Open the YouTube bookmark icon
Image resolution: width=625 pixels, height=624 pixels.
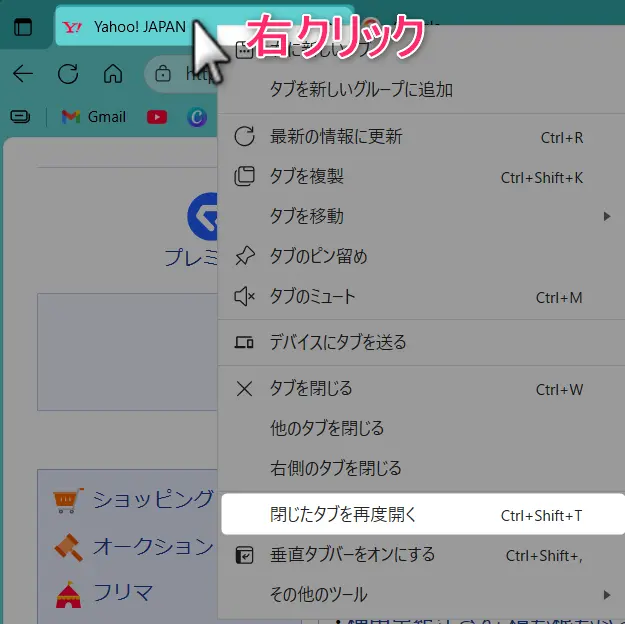(157, 117)
